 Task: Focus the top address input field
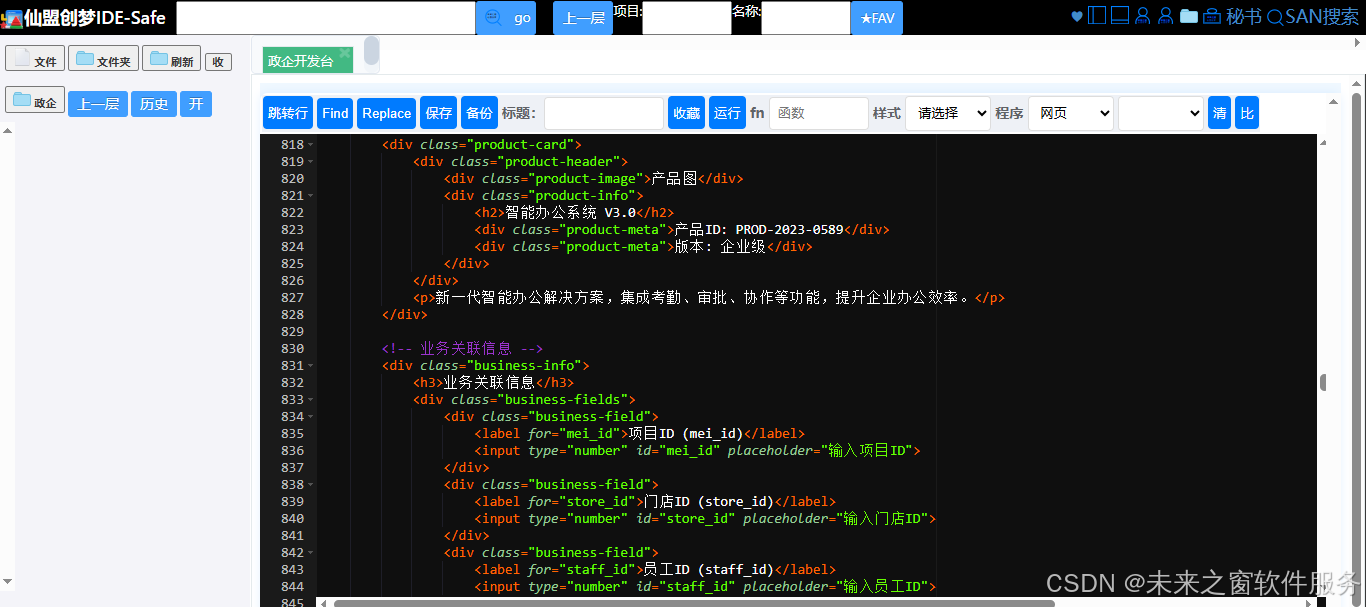coord(326,18)
